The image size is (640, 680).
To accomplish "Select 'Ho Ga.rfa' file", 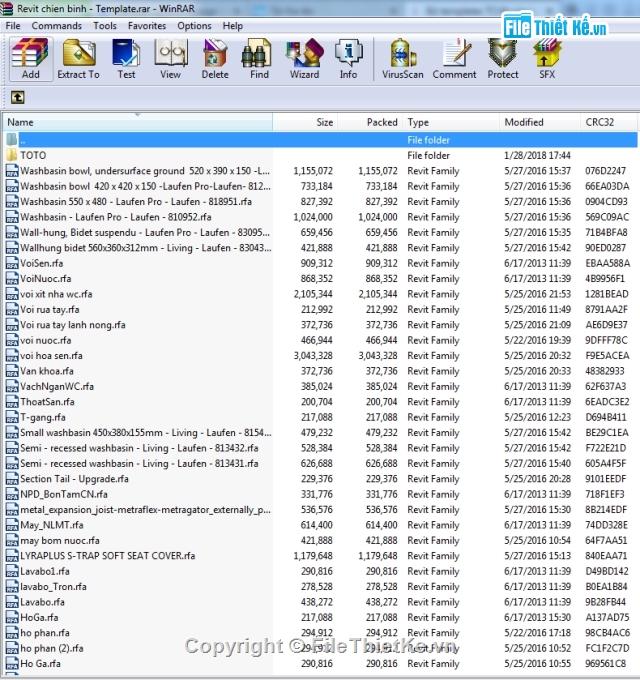I will (40, 664).
